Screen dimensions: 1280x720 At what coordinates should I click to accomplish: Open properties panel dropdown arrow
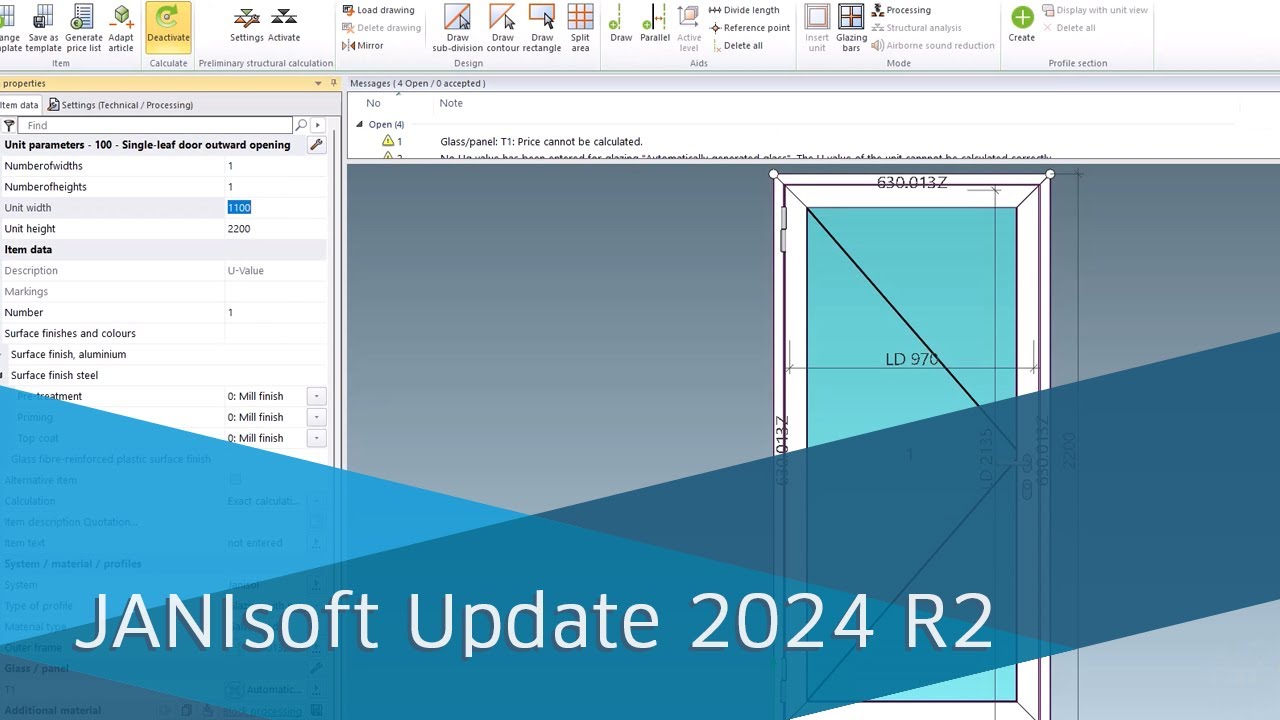tap(319, 84)
